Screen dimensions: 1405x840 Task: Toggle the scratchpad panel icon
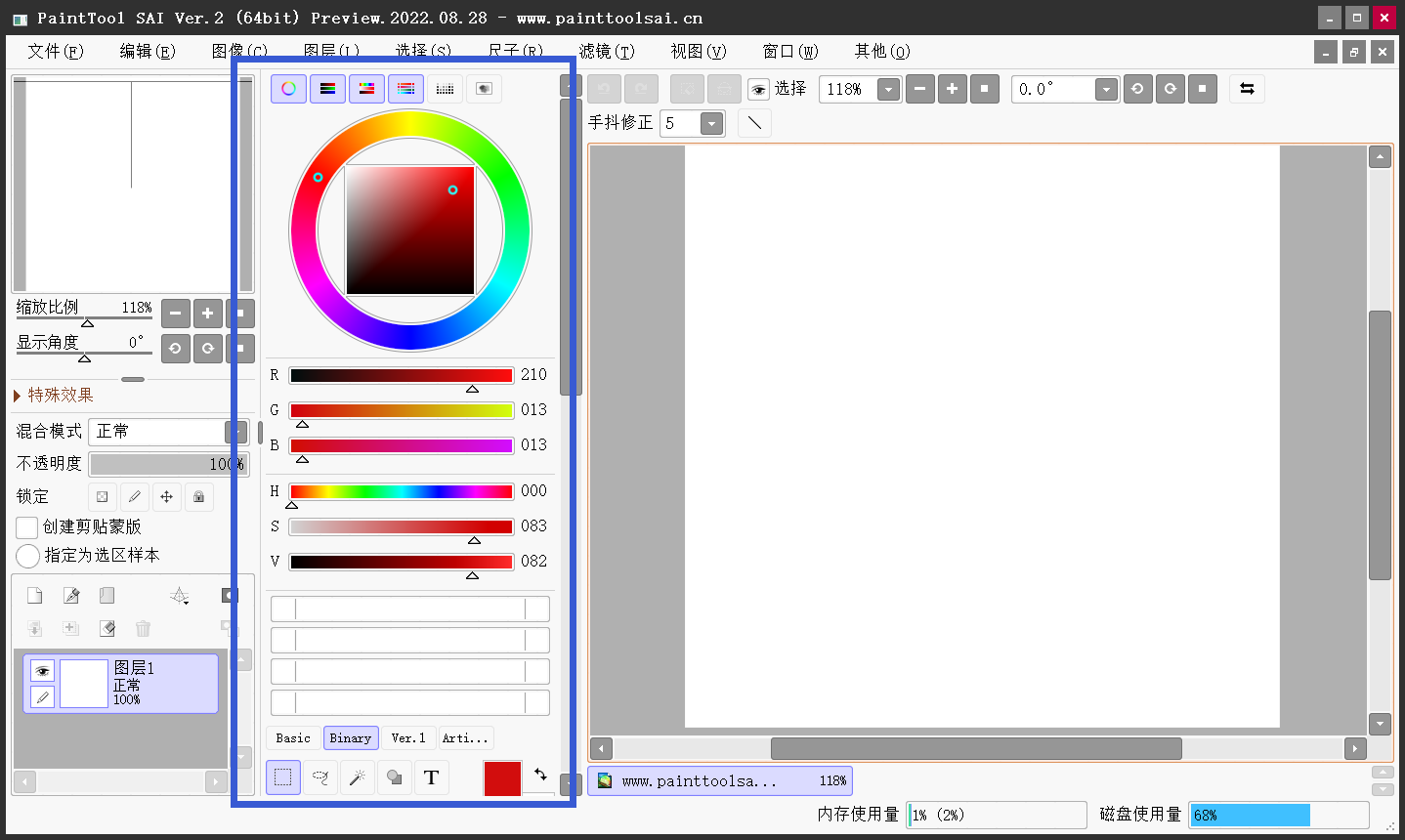484,89
